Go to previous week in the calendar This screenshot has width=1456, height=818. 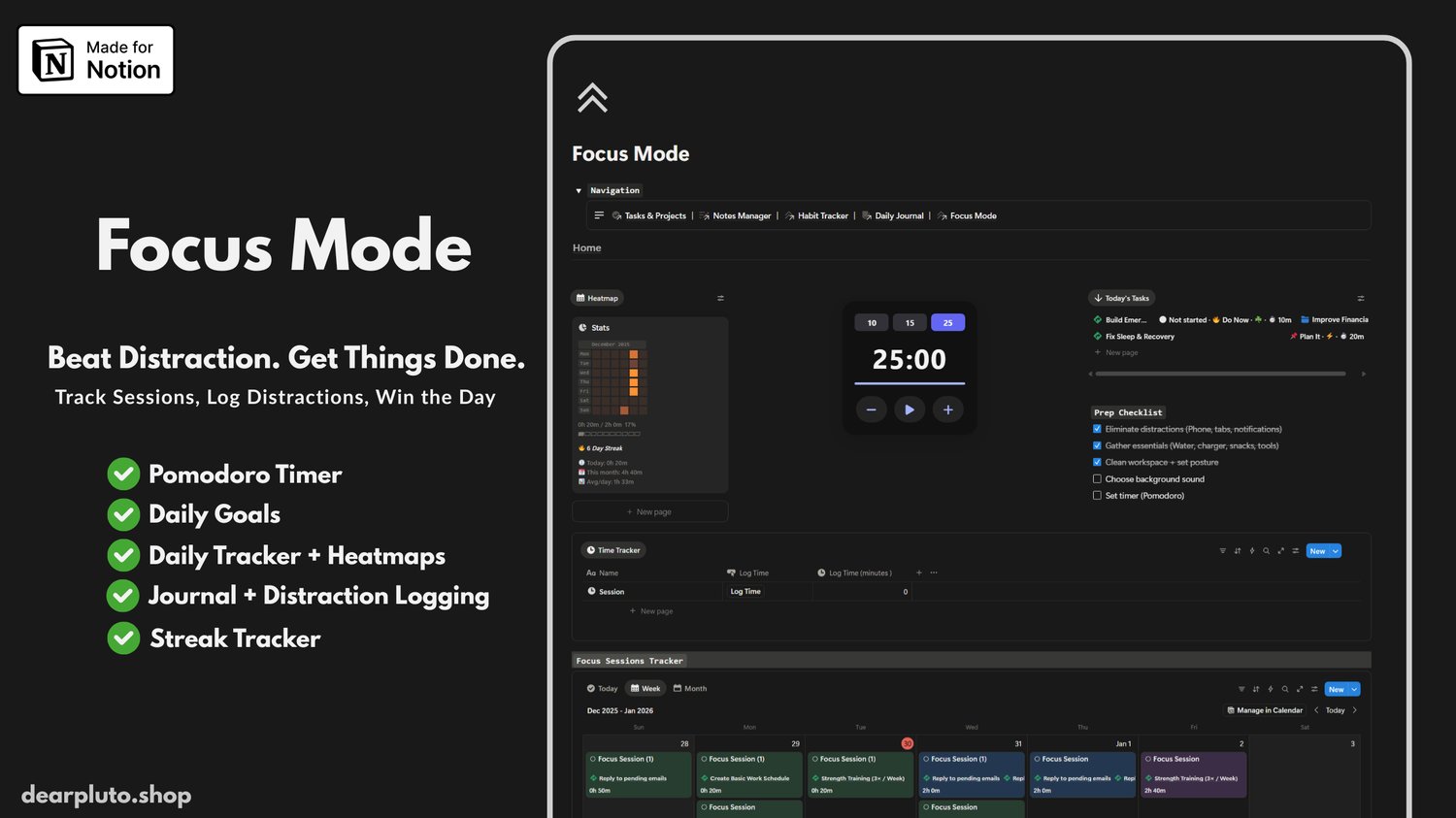1316,710
